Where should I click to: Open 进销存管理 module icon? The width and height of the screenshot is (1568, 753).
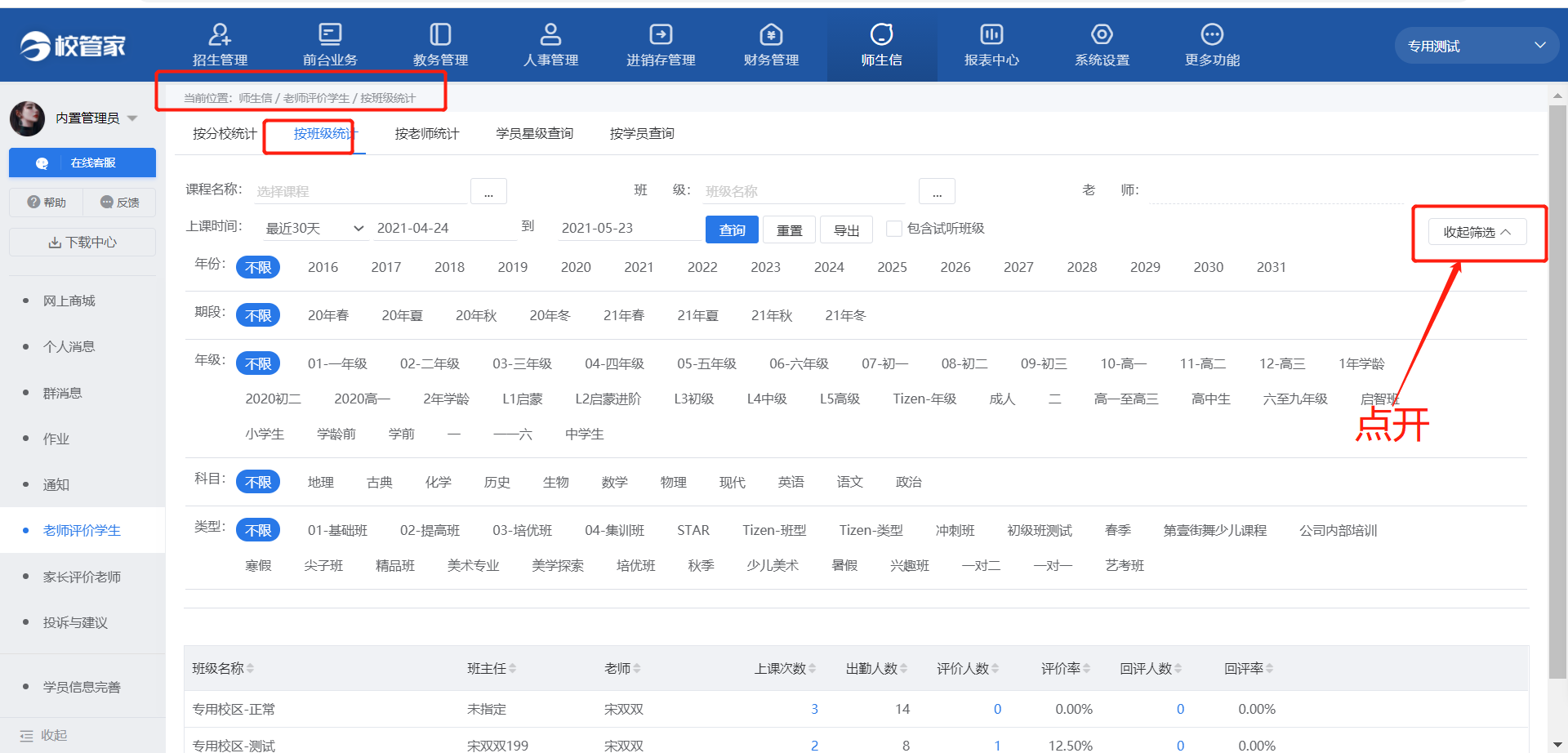pos(661,34)
